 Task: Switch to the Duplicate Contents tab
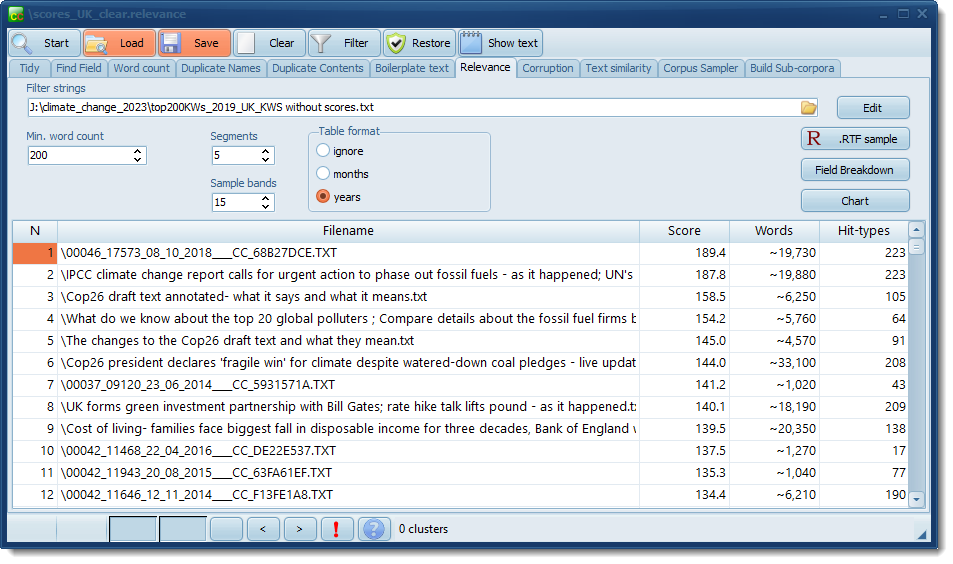(x=318, y=68)
